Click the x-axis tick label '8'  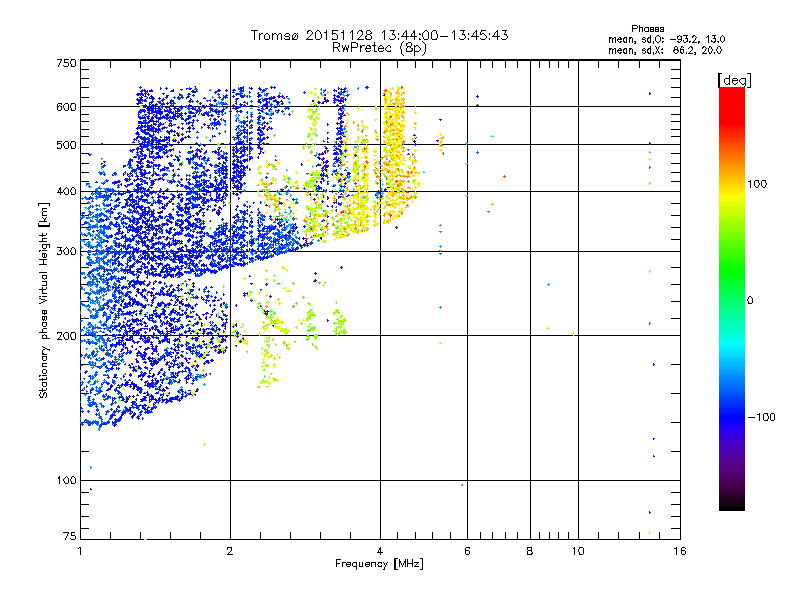tap(530, 551)
